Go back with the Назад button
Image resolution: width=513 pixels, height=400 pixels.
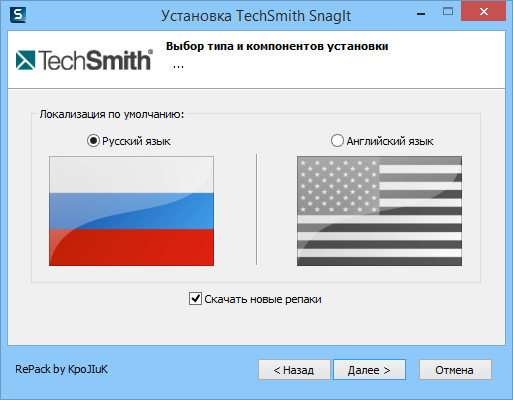(x=294, y=370)
